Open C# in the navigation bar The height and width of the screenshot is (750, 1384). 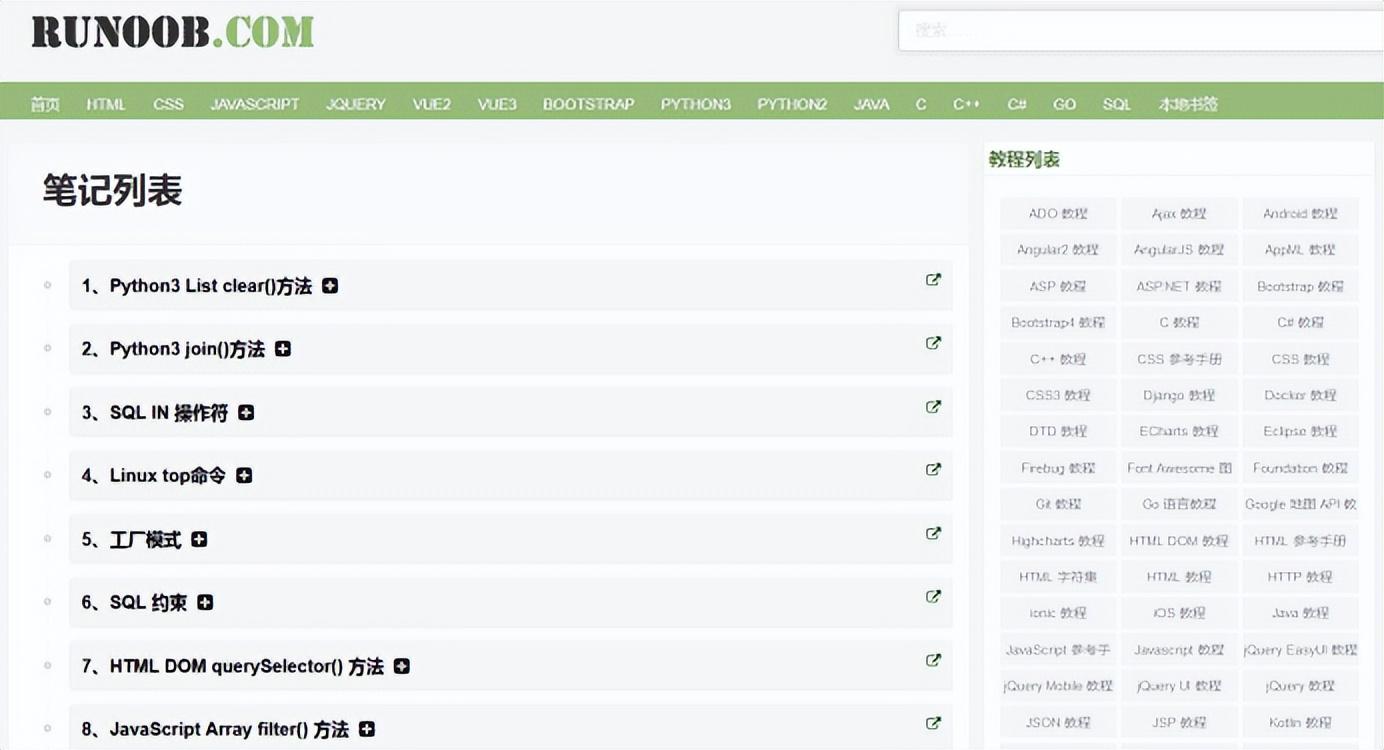(1017, 104)
